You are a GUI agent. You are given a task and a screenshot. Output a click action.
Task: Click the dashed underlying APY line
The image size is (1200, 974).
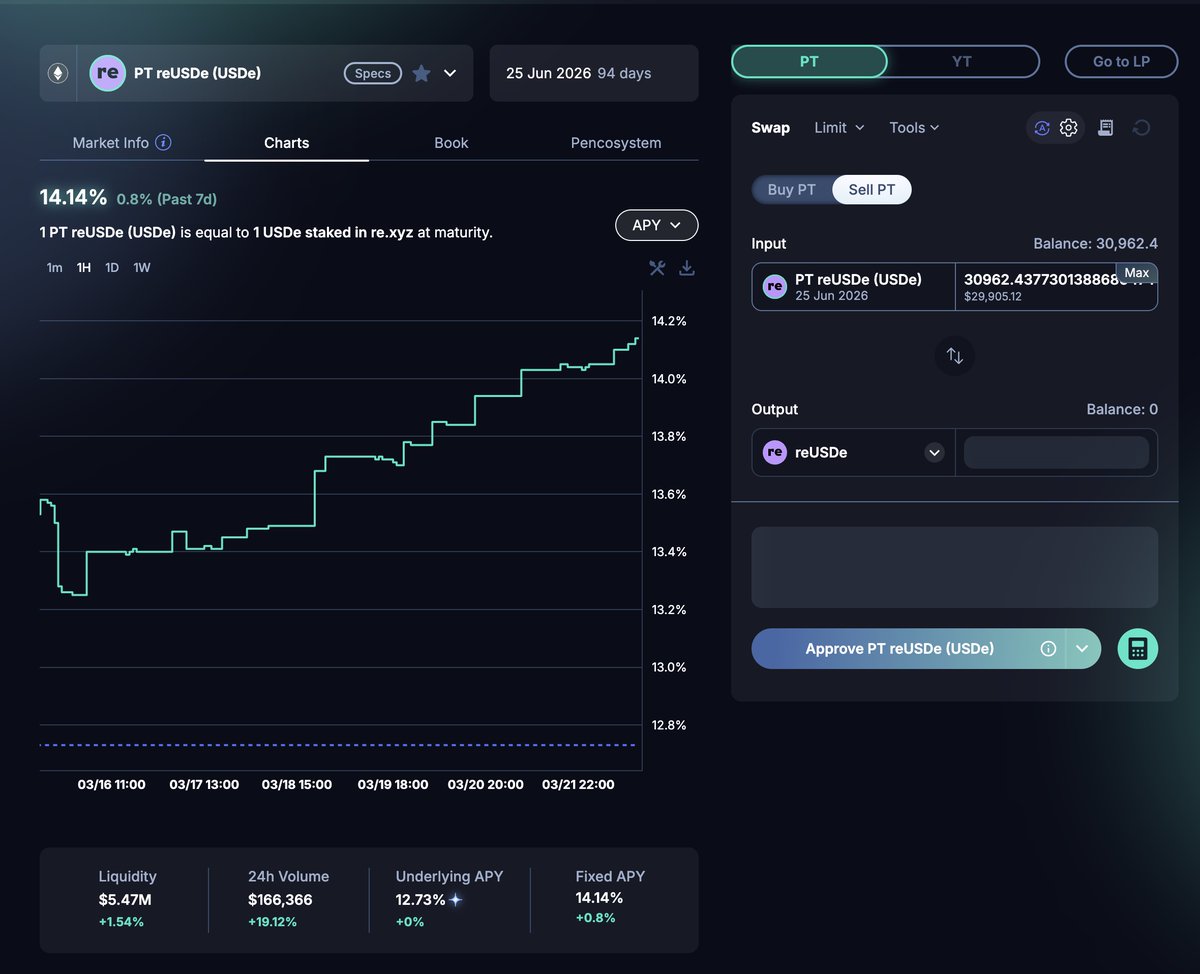tap(340, 745)
